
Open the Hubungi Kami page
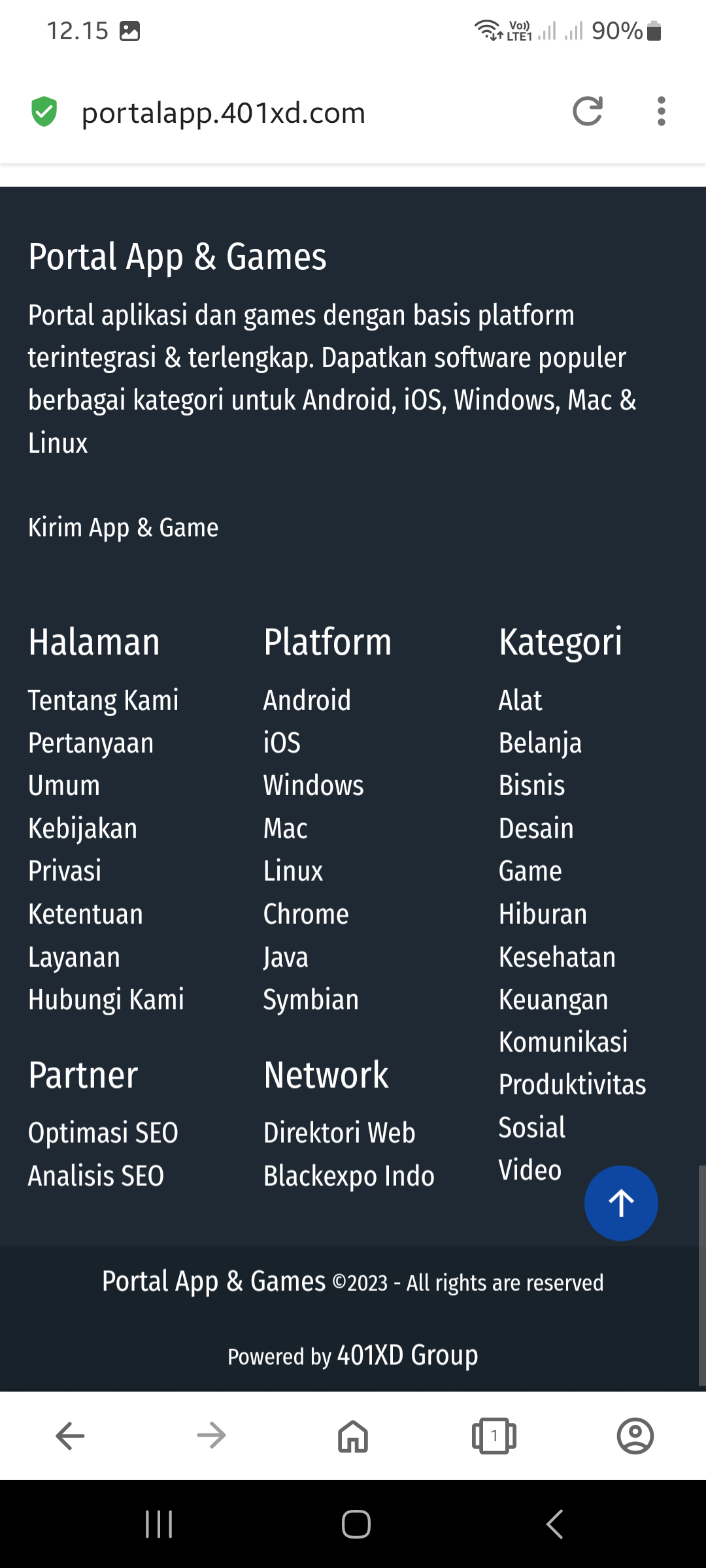pyautogui.click(x=106, y=1000)
